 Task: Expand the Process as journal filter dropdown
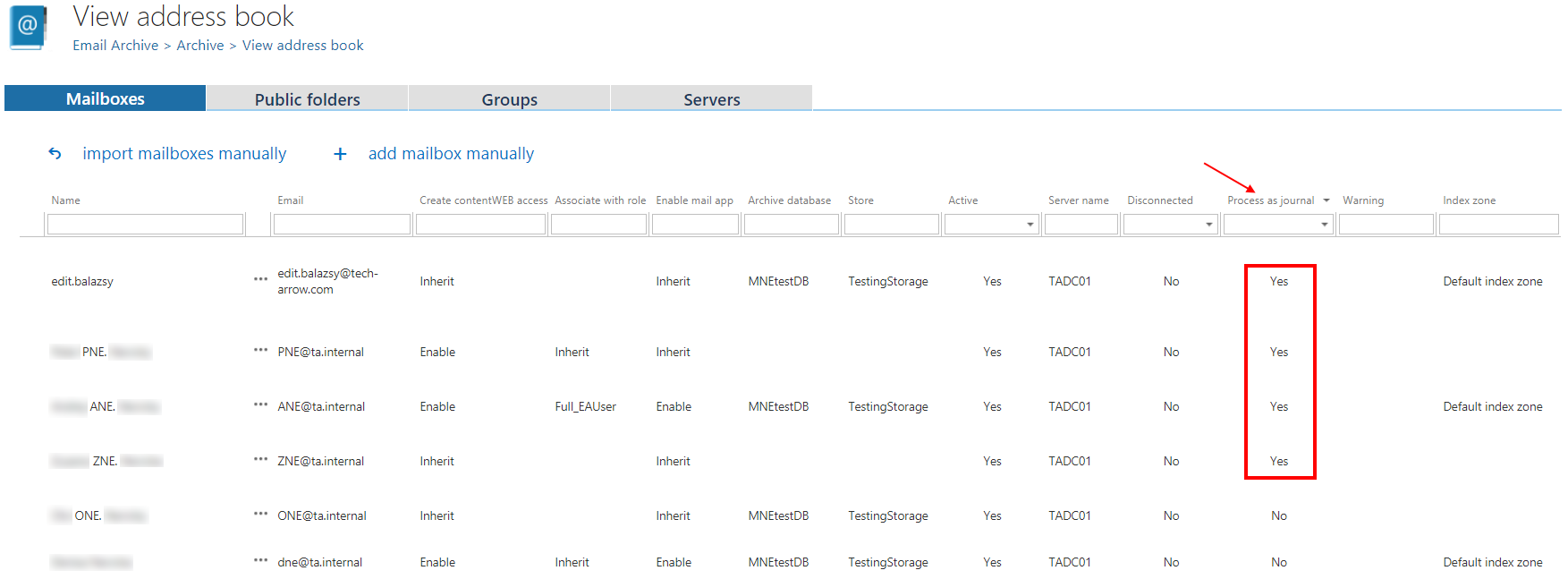click(1324, 225)
